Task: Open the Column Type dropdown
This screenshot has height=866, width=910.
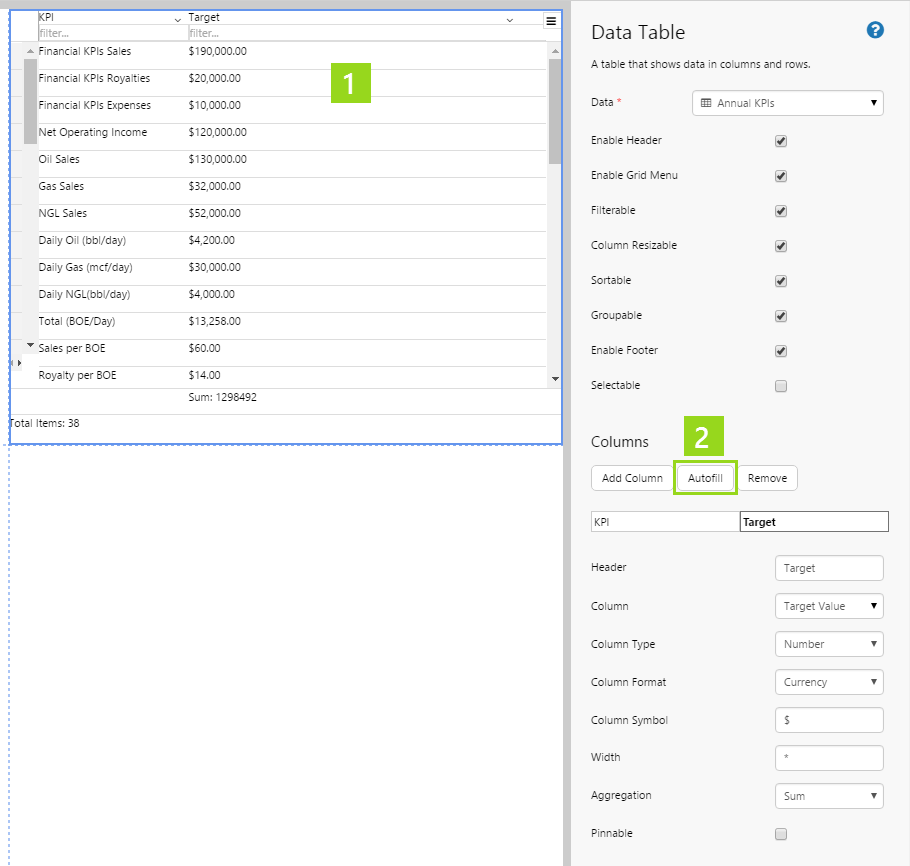Action: (829, 644)
